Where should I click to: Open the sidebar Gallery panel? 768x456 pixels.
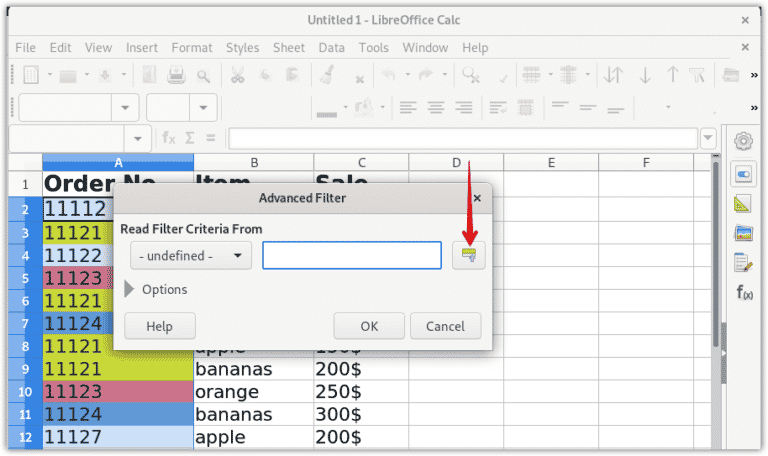pyautogui.click(x=743, y=233)
